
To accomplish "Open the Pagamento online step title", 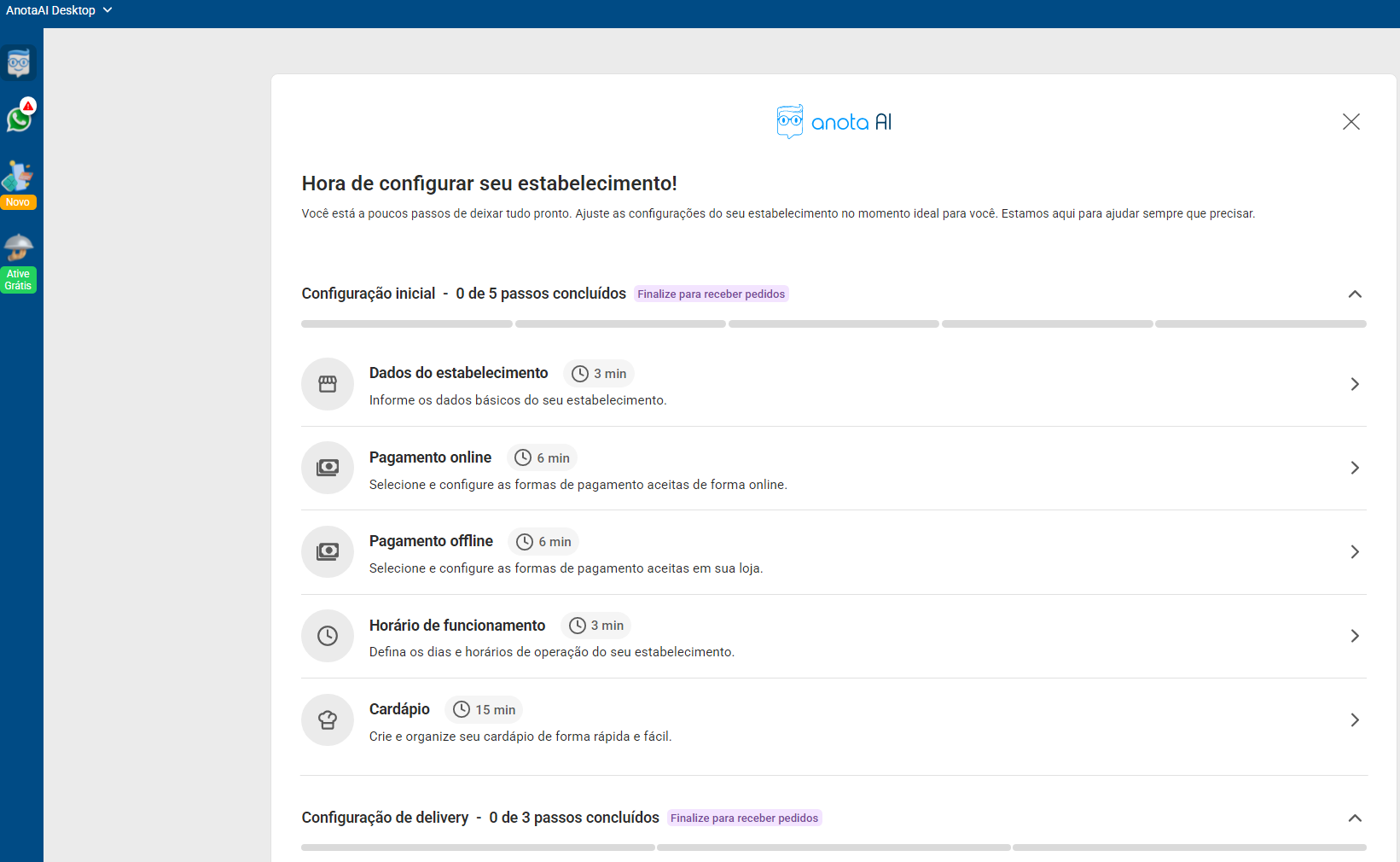I will [x=430, y=457].
